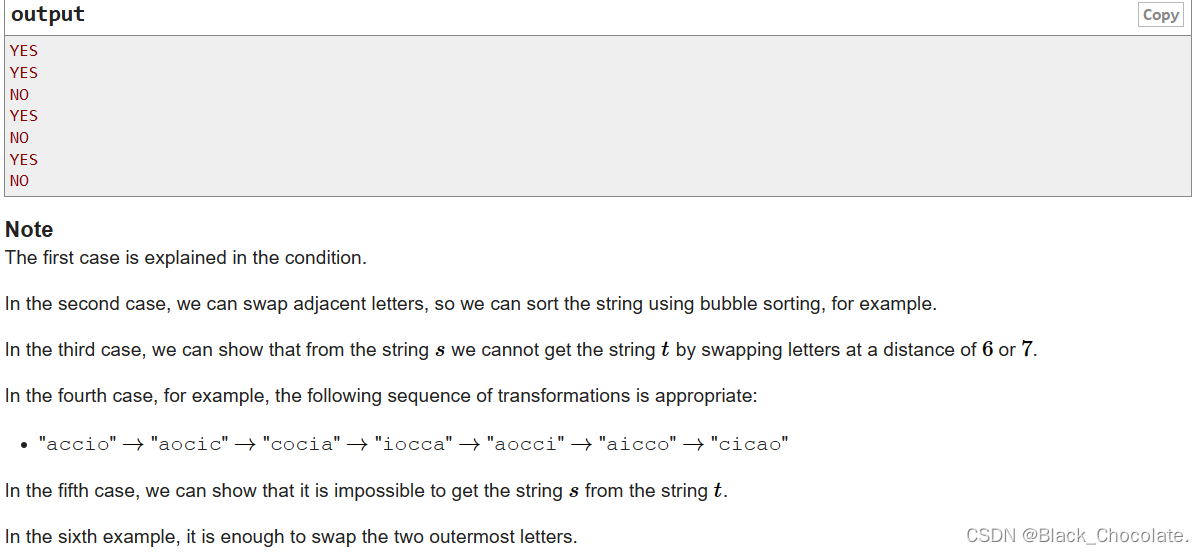Click the last NO output line
This screenshot has height=554, width=1204.
[x=20, y=181]
